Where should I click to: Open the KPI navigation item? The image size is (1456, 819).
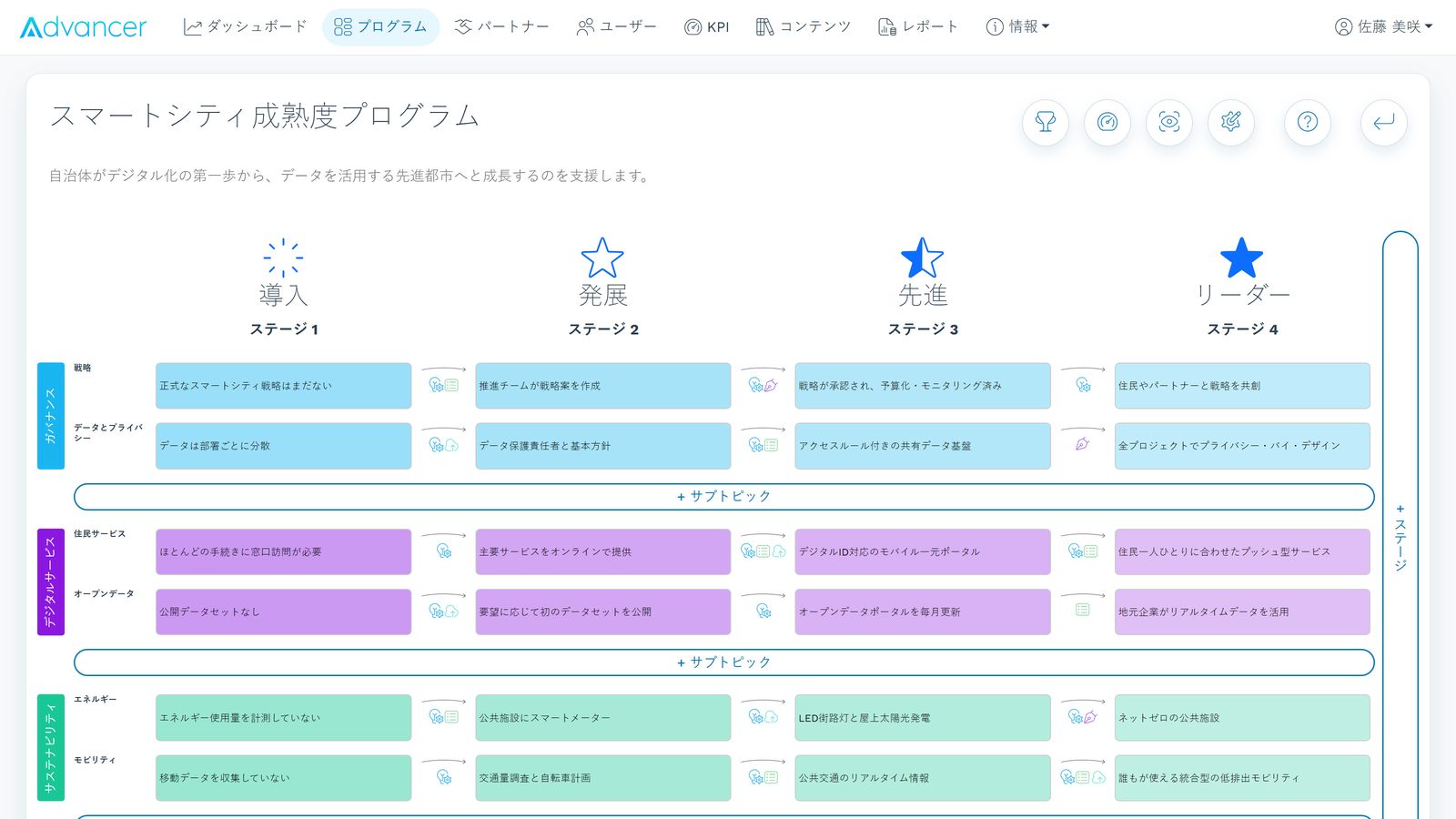pyautogui.click(x=706, y=27)
